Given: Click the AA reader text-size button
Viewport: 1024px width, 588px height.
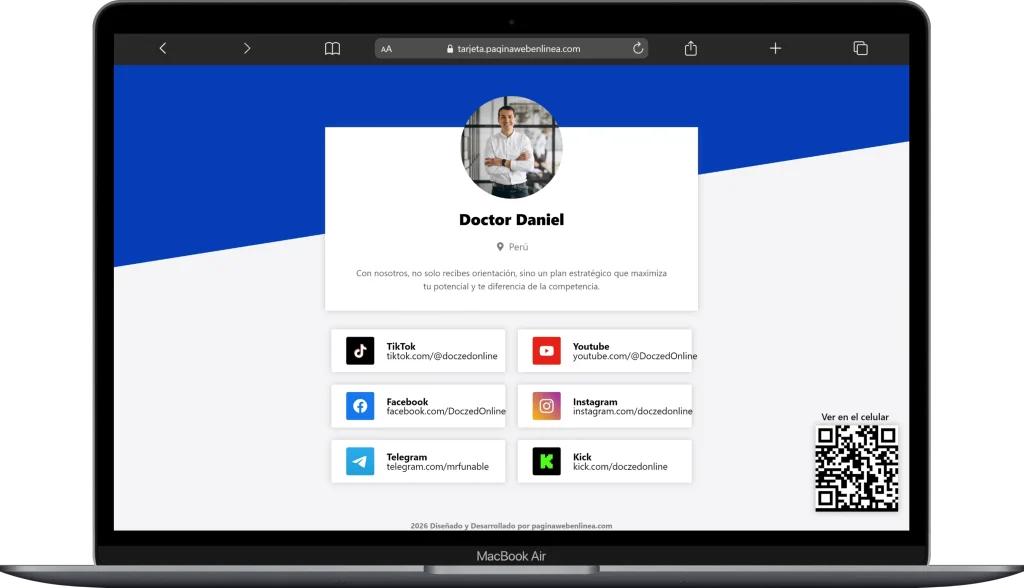Looking at the screenshot, I should 387,49.
